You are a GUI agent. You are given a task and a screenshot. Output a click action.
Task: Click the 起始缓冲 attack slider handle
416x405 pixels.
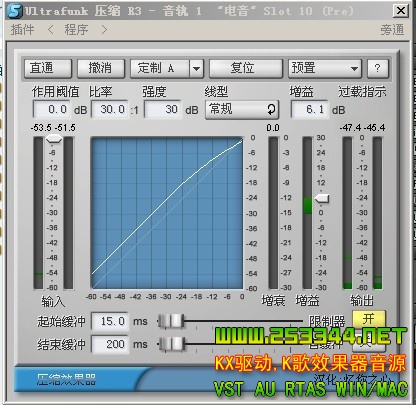click(171, 321)
